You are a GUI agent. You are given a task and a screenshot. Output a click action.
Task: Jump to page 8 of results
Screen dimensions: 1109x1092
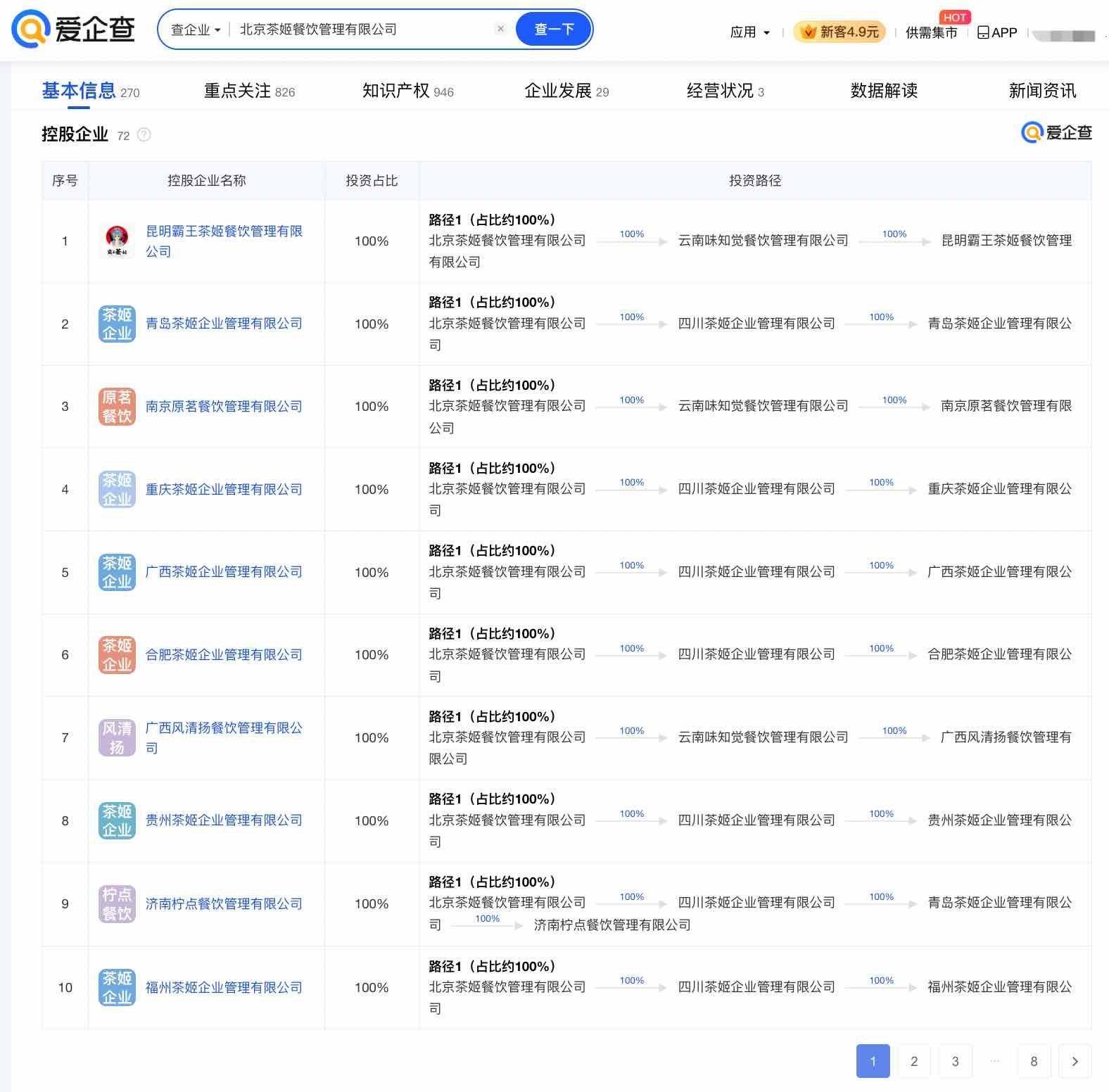click(1034, 1061)
